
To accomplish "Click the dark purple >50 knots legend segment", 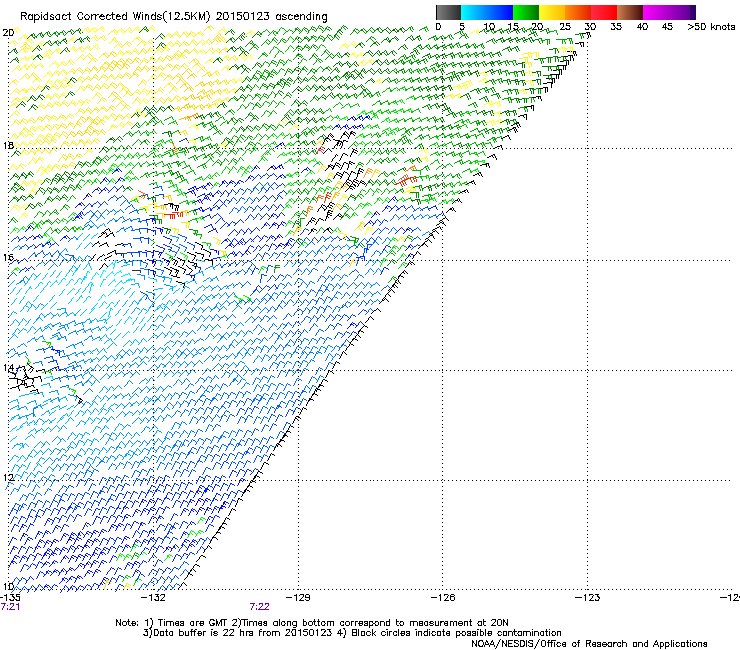I will [693, 12].
